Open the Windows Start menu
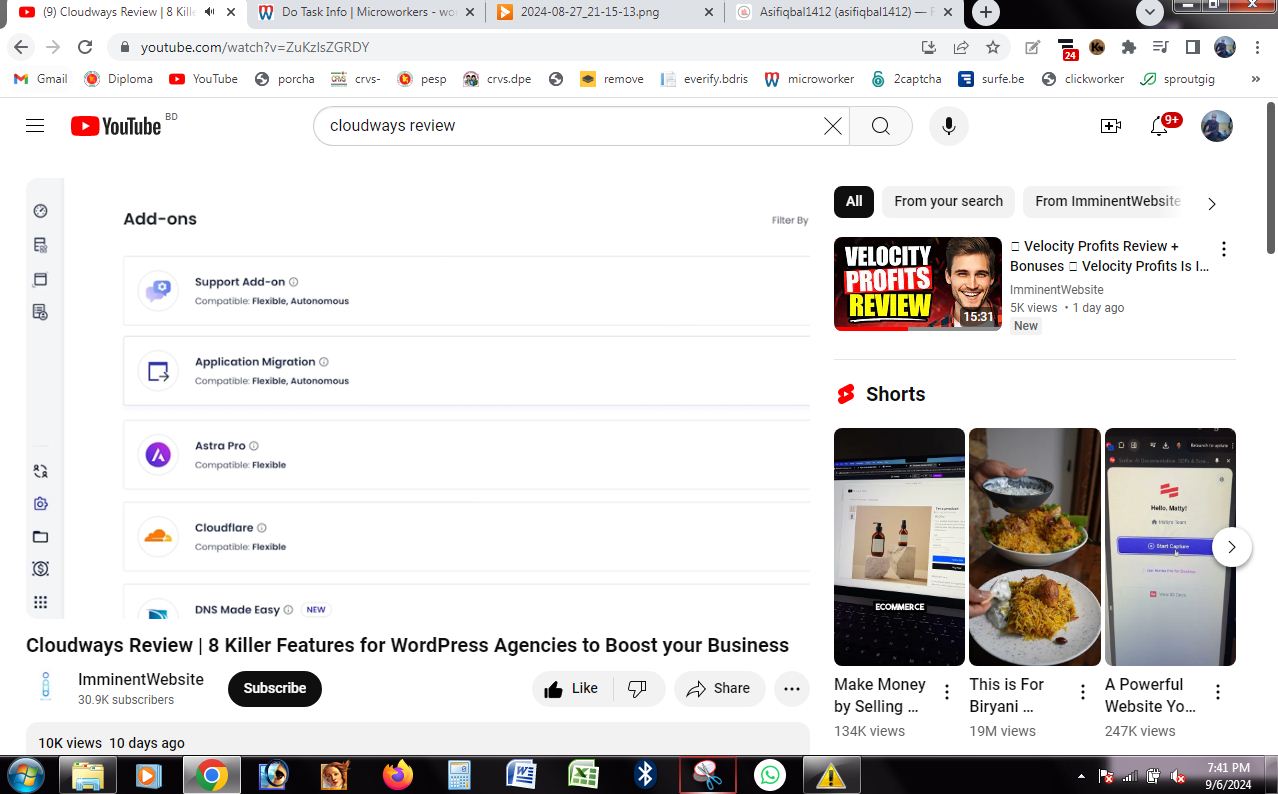 25,775
